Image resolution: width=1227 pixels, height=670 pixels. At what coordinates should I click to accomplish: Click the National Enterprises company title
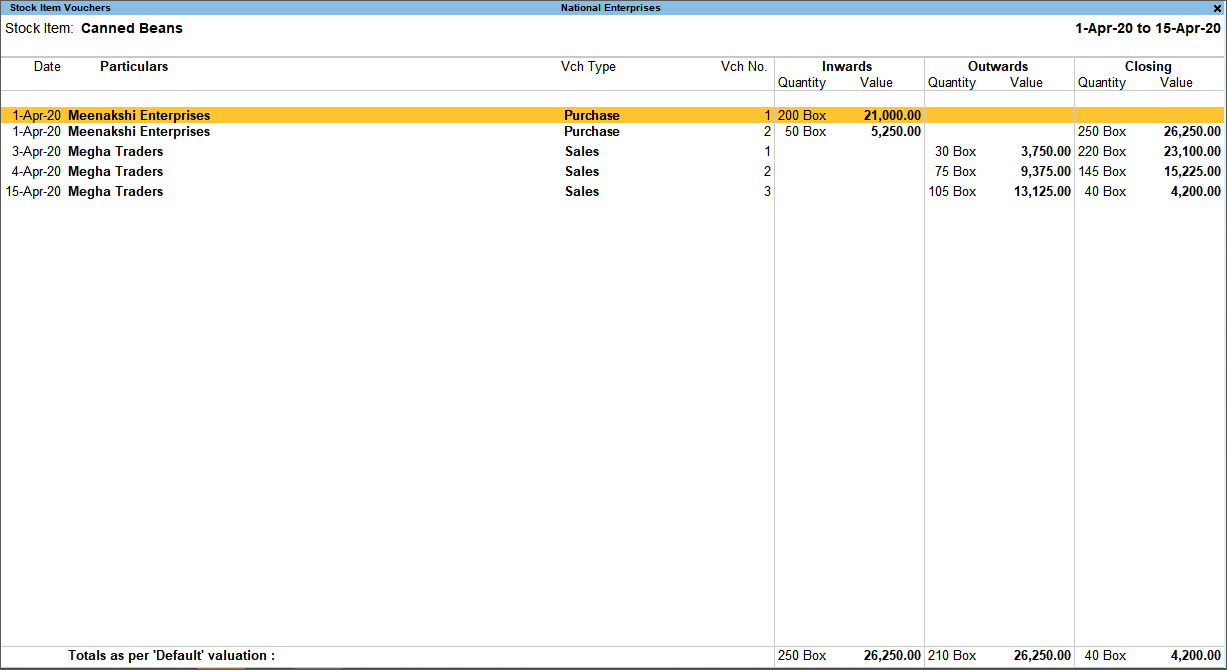click(x=610, y=8)
